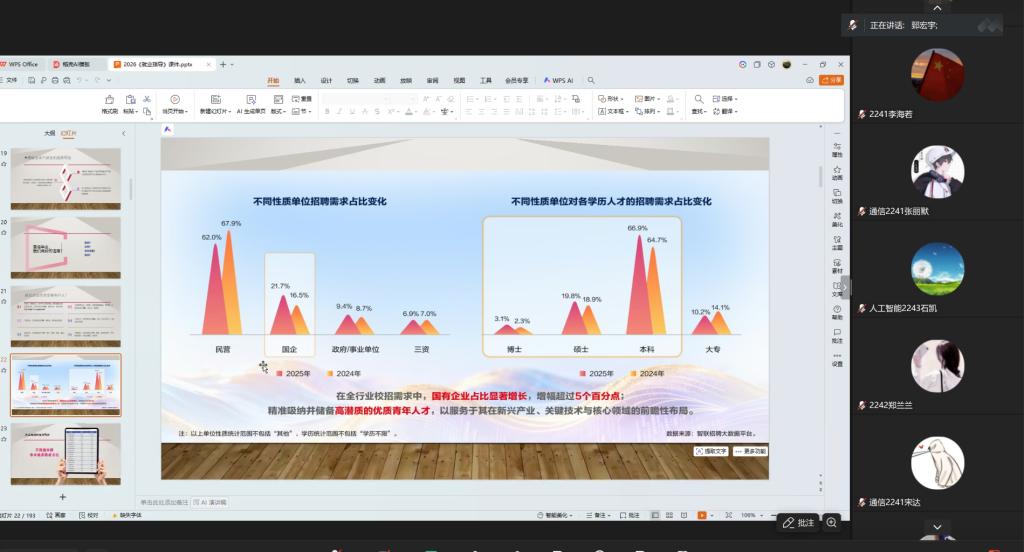Image resolution: width=1024 pixels, height=552 pixels.
Task: Switch to the 设计 ribbon tab
Action: click(326, 80)
